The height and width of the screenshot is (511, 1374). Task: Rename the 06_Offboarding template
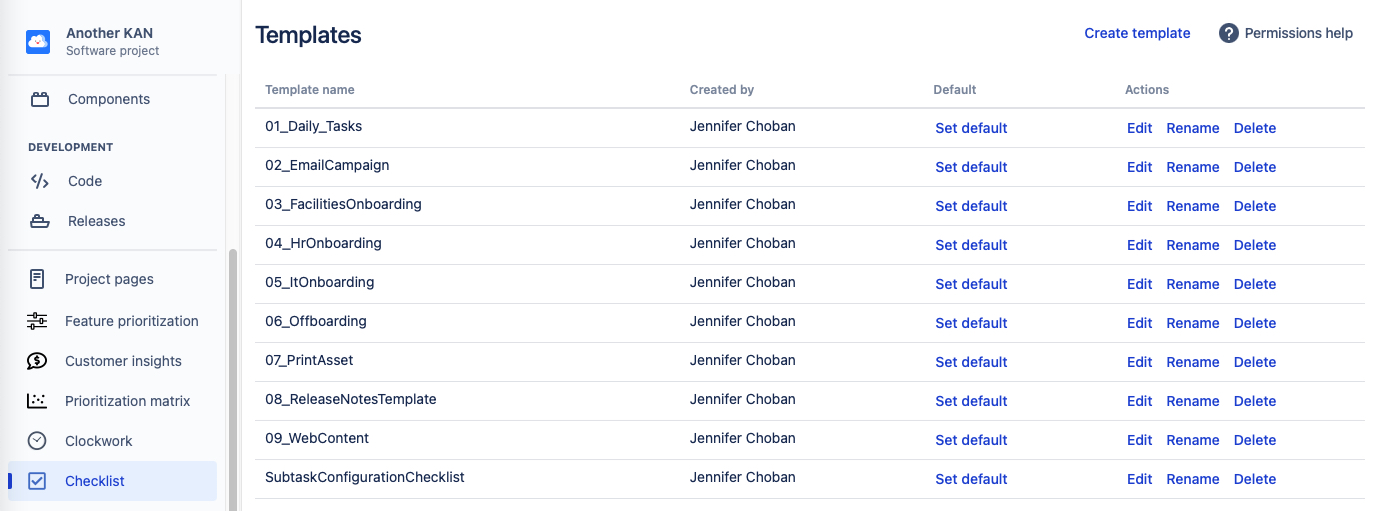point(1192,323)
